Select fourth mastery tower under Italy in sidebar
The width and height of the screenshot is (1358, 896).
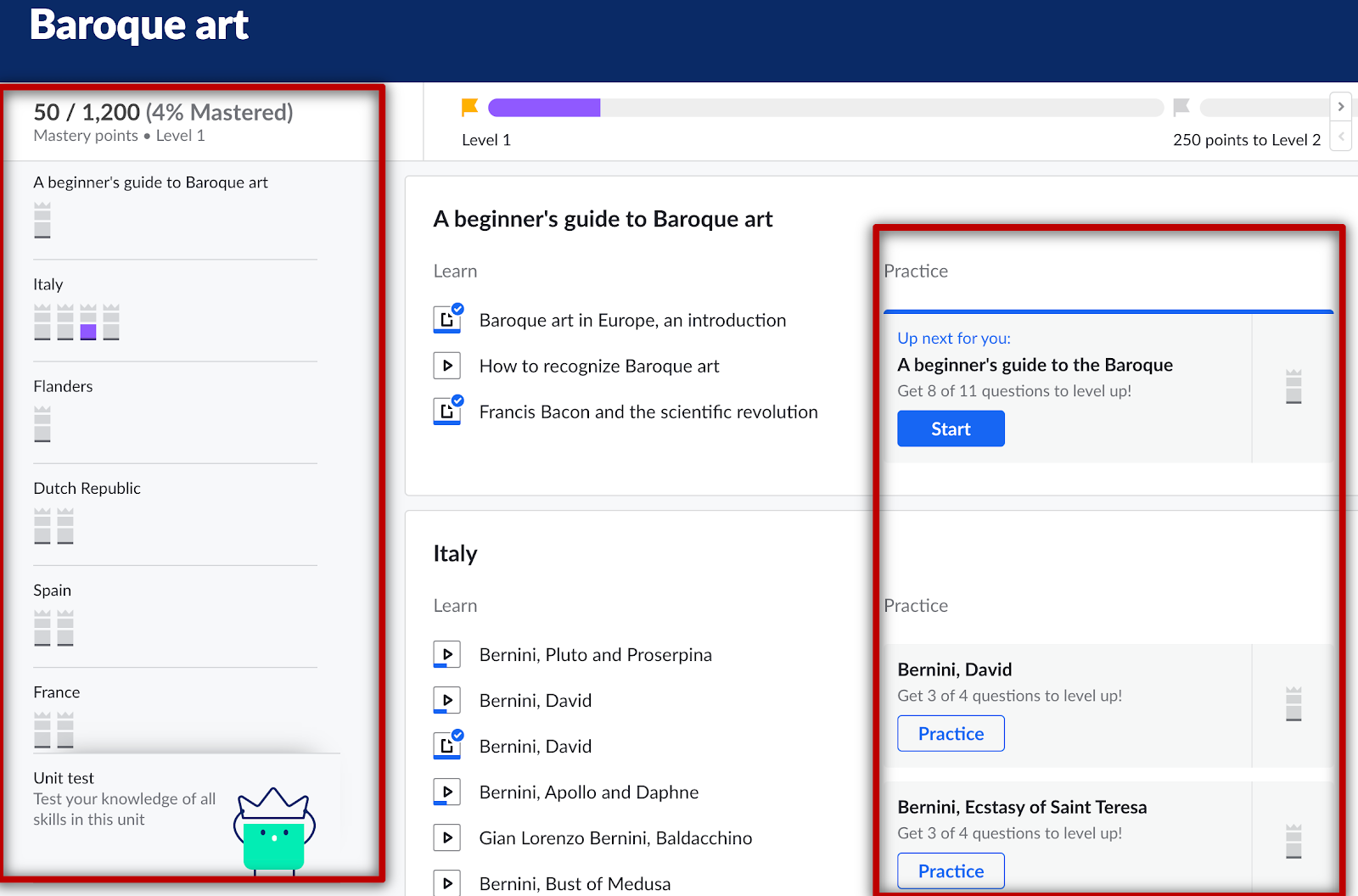click(x=111, y=322)
